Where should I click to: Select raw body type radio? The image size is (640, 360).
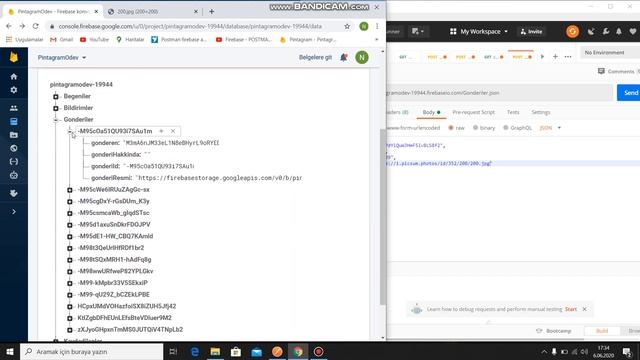[x=451, y=128]
